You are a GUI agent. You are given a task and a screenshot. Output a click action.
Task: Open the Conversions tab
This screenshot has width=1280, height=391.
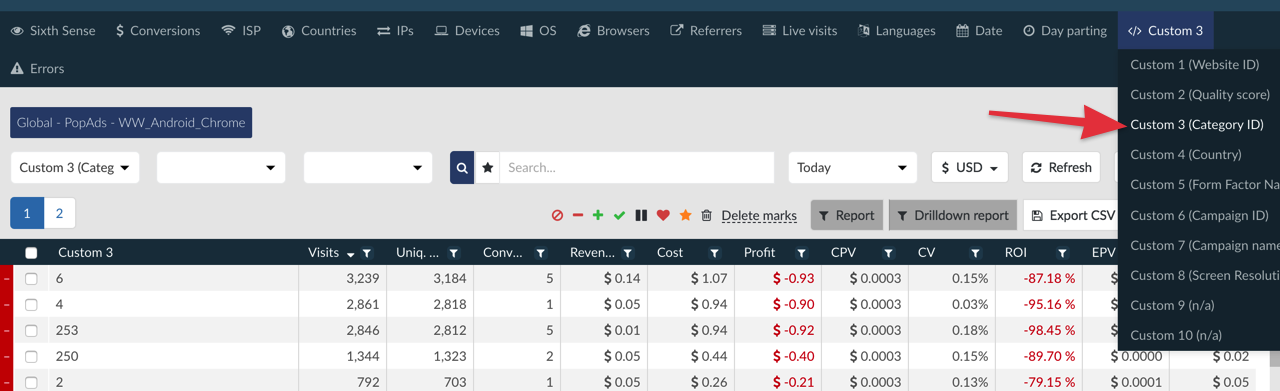pos(158,31)
